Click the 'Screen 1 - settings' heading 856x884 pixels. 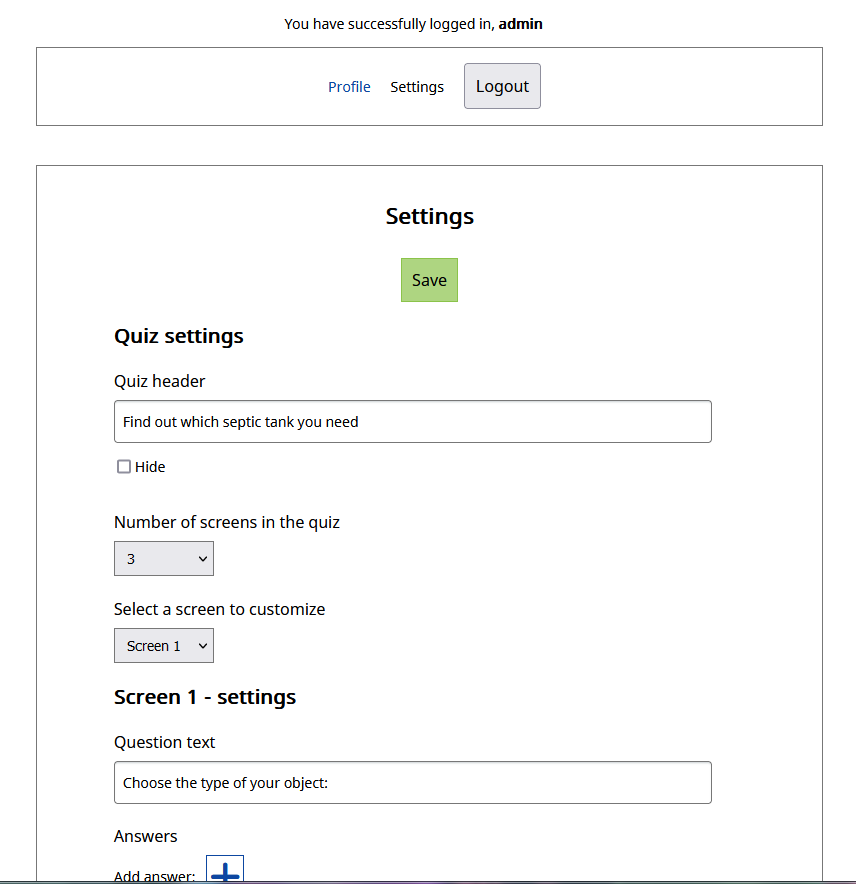pyautogui.click(x=205, y=697)
